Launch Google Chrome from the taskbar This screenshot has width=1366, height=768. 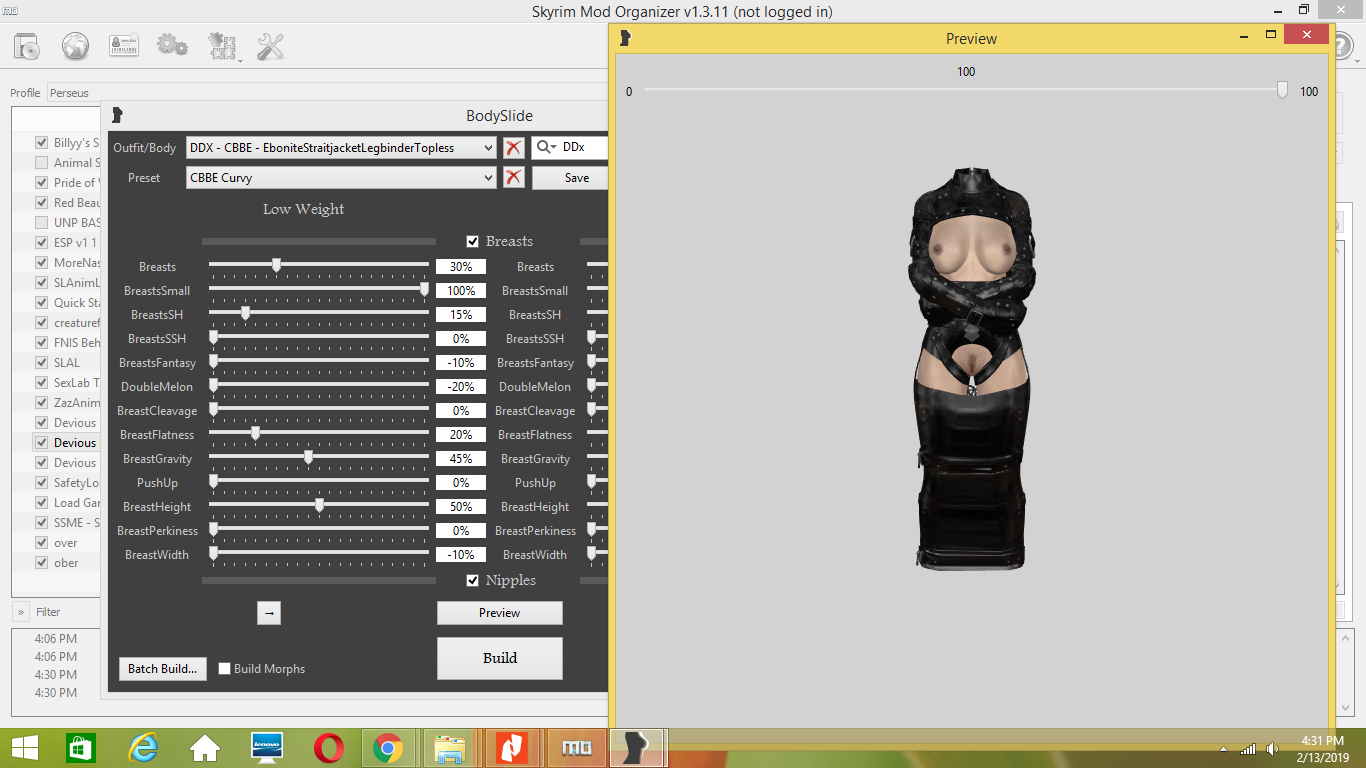coord(388,748)
